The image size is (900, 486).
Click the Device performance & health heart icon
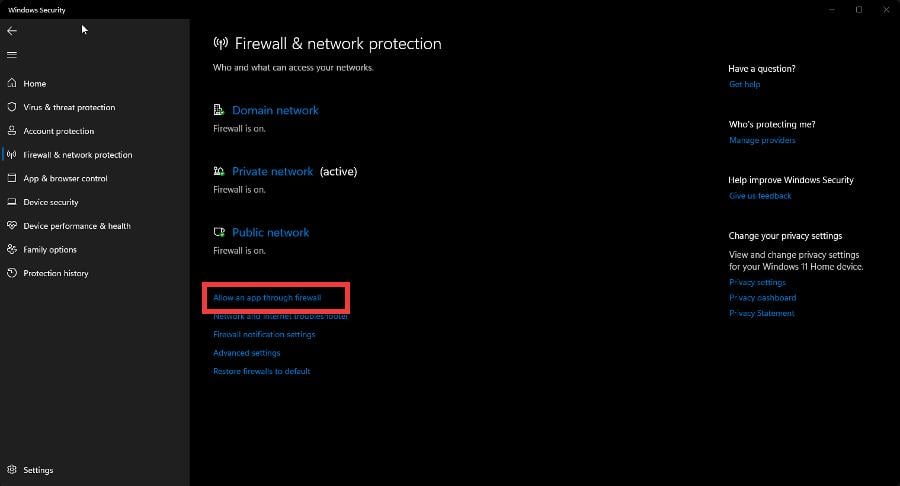(11, 225)
